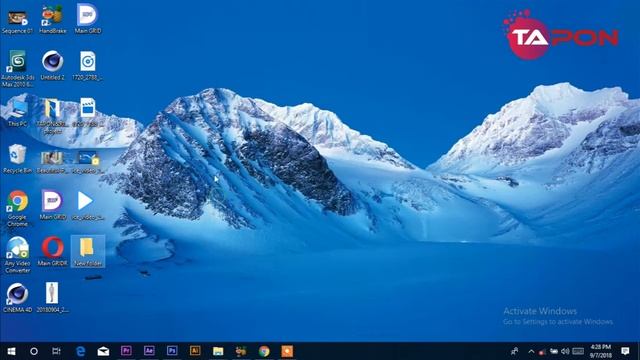
Task: Click the touch keyboard tray icon
Action: pyautogui.click(x=578, y=351)
